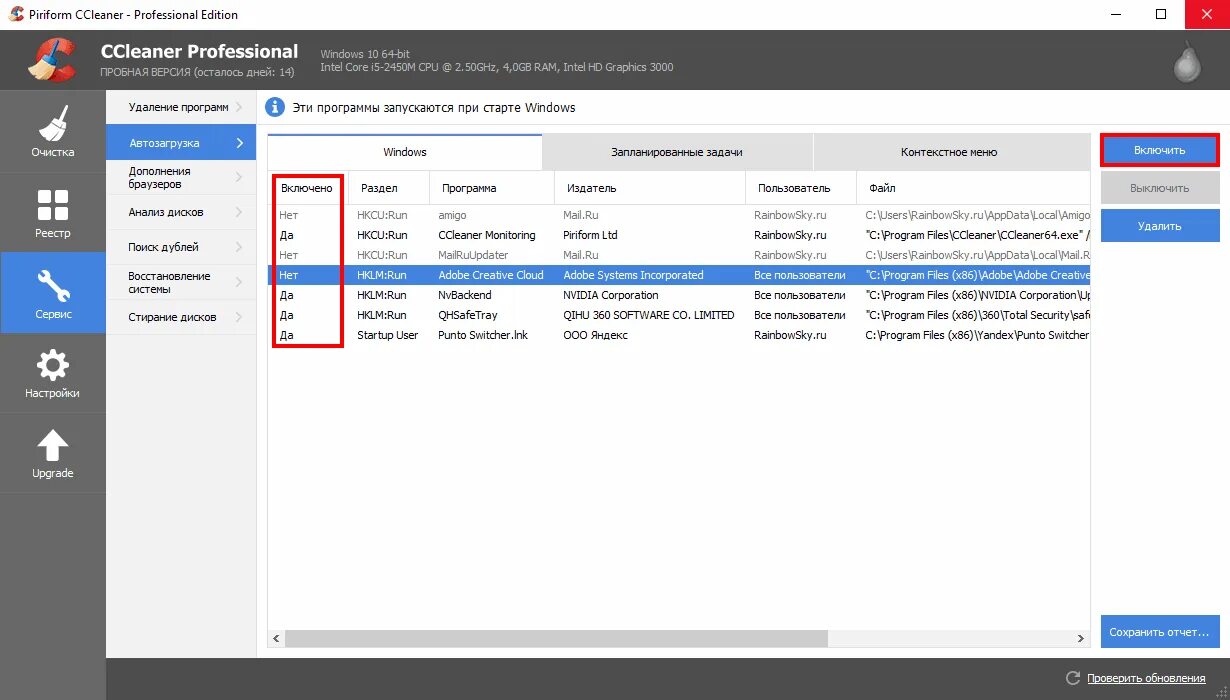Click the horizontal scrollbar thumb
Image resolution: width=1230 pixels, height=700 pixels.
coord(556,638)
